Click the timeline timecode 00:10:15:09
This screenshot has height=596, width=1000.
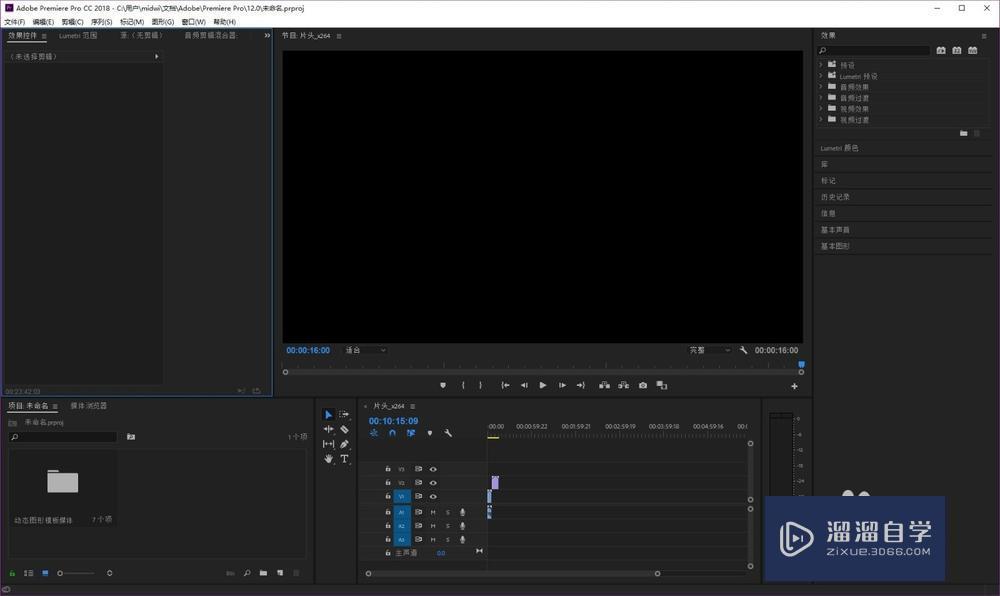tap(393, 421)
